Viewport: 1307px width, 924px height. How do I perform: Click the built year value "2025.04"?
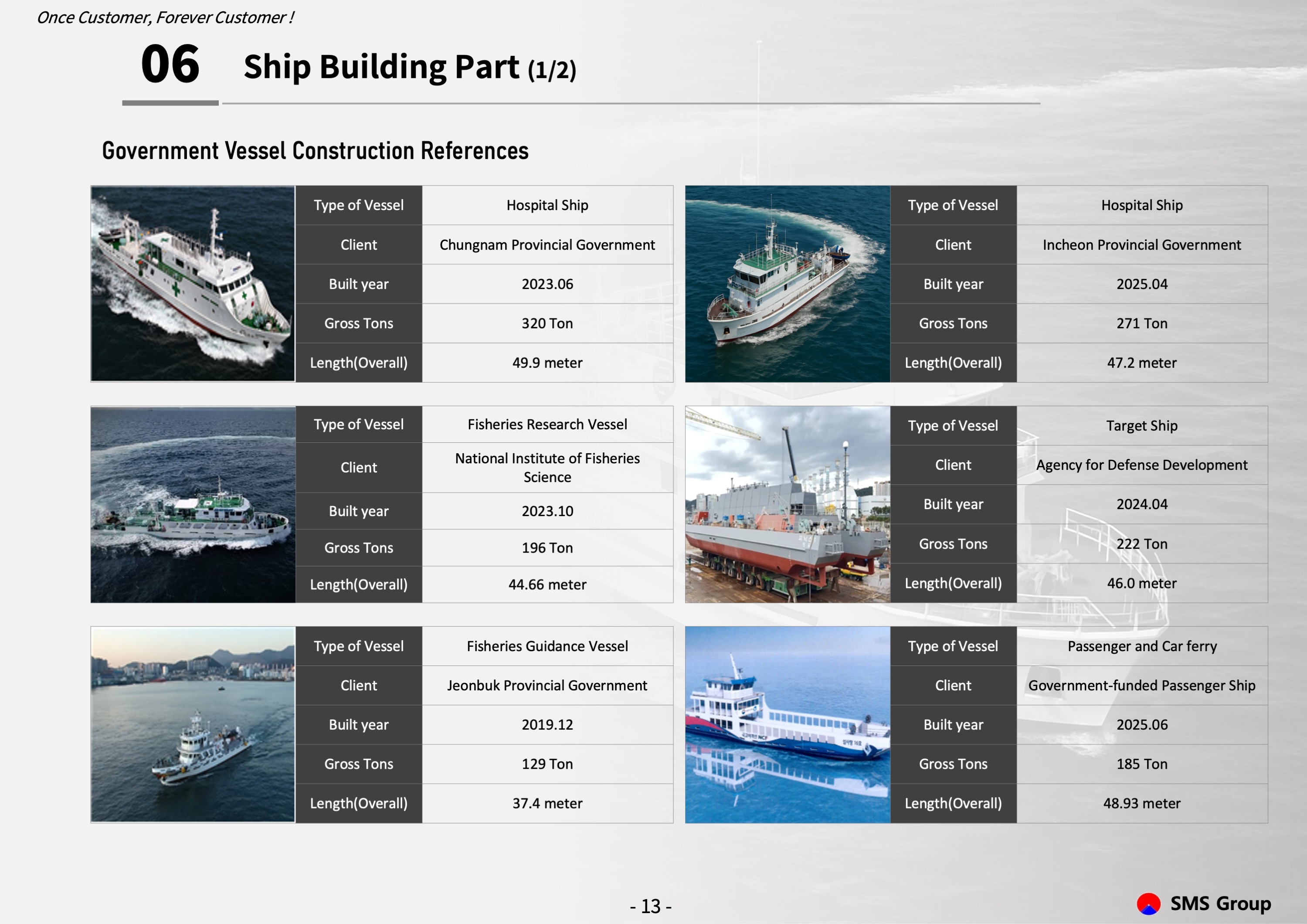[x=1142, y=284]
